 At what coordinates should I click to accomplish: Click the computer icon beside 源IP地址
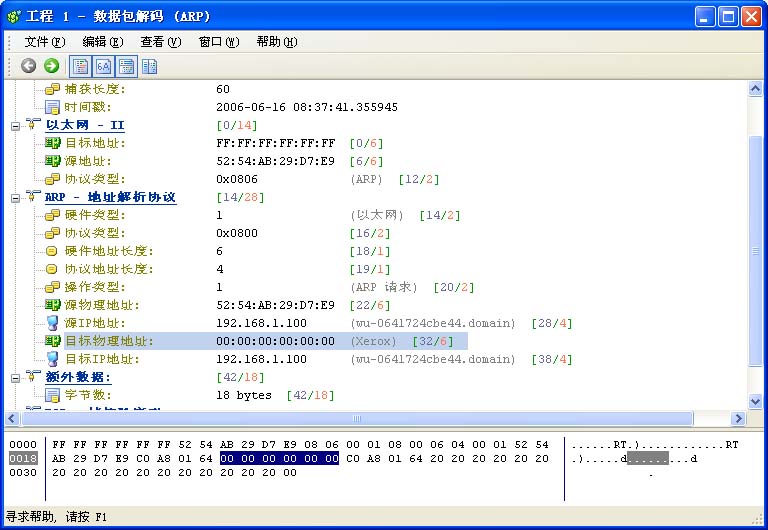53,323
